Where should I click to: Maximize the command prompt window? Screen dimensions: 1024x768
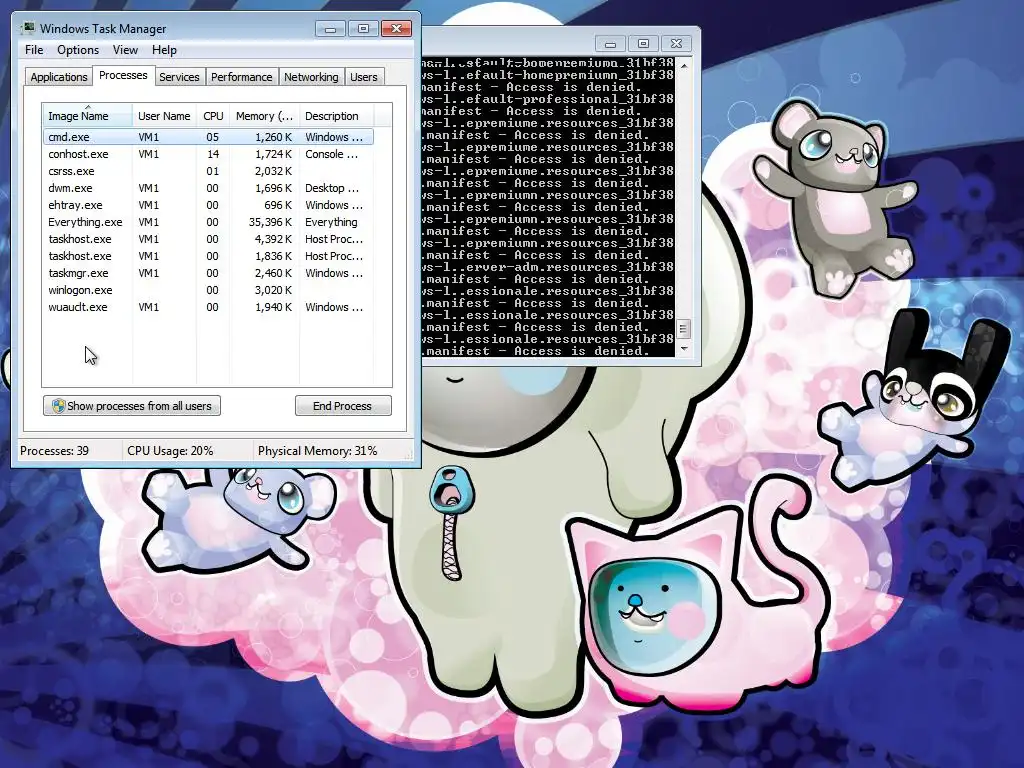643,44
